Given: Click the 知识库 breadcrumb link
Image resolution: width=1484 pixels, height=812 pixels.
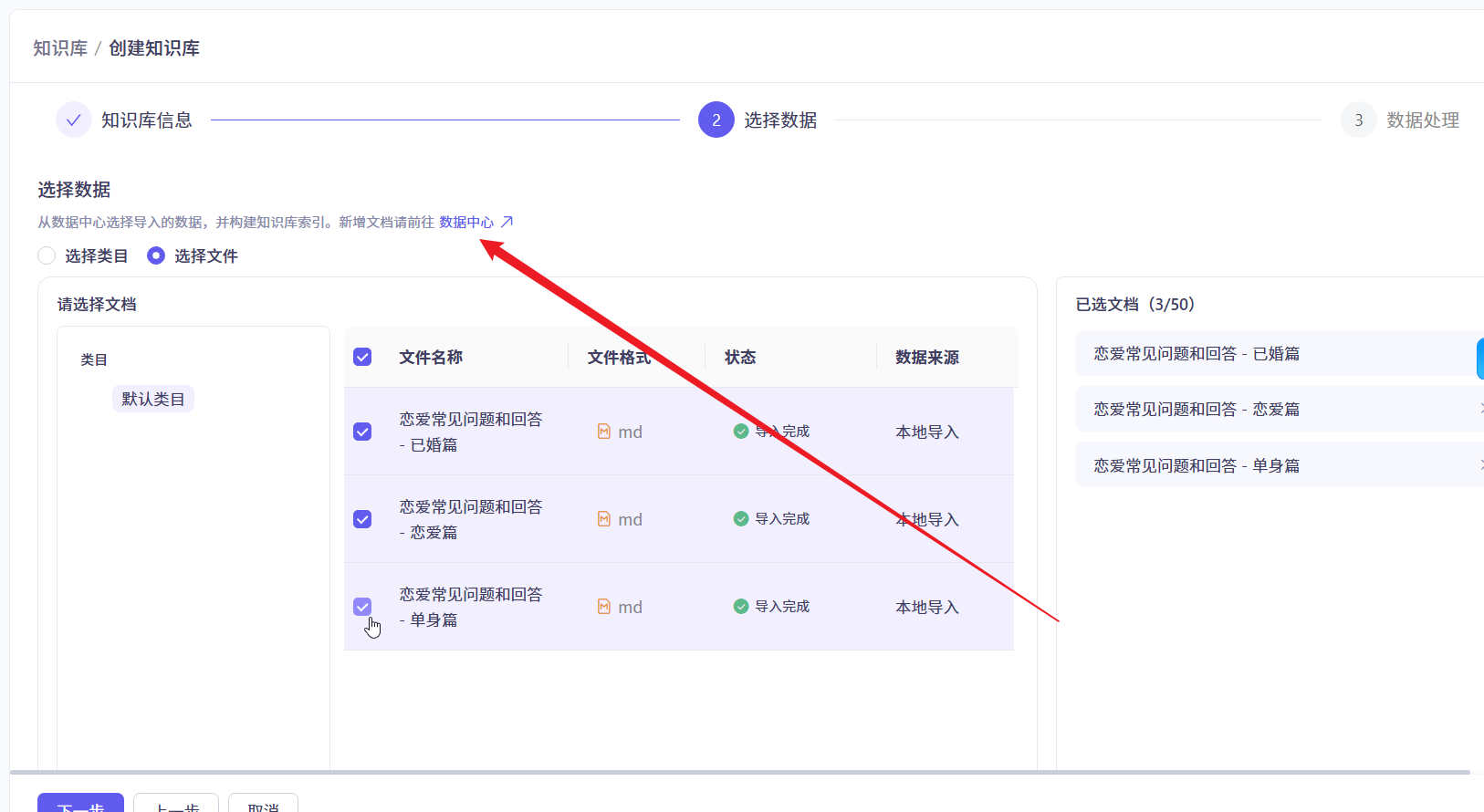Looking at the screenshot, I should [x=60, y=48].
